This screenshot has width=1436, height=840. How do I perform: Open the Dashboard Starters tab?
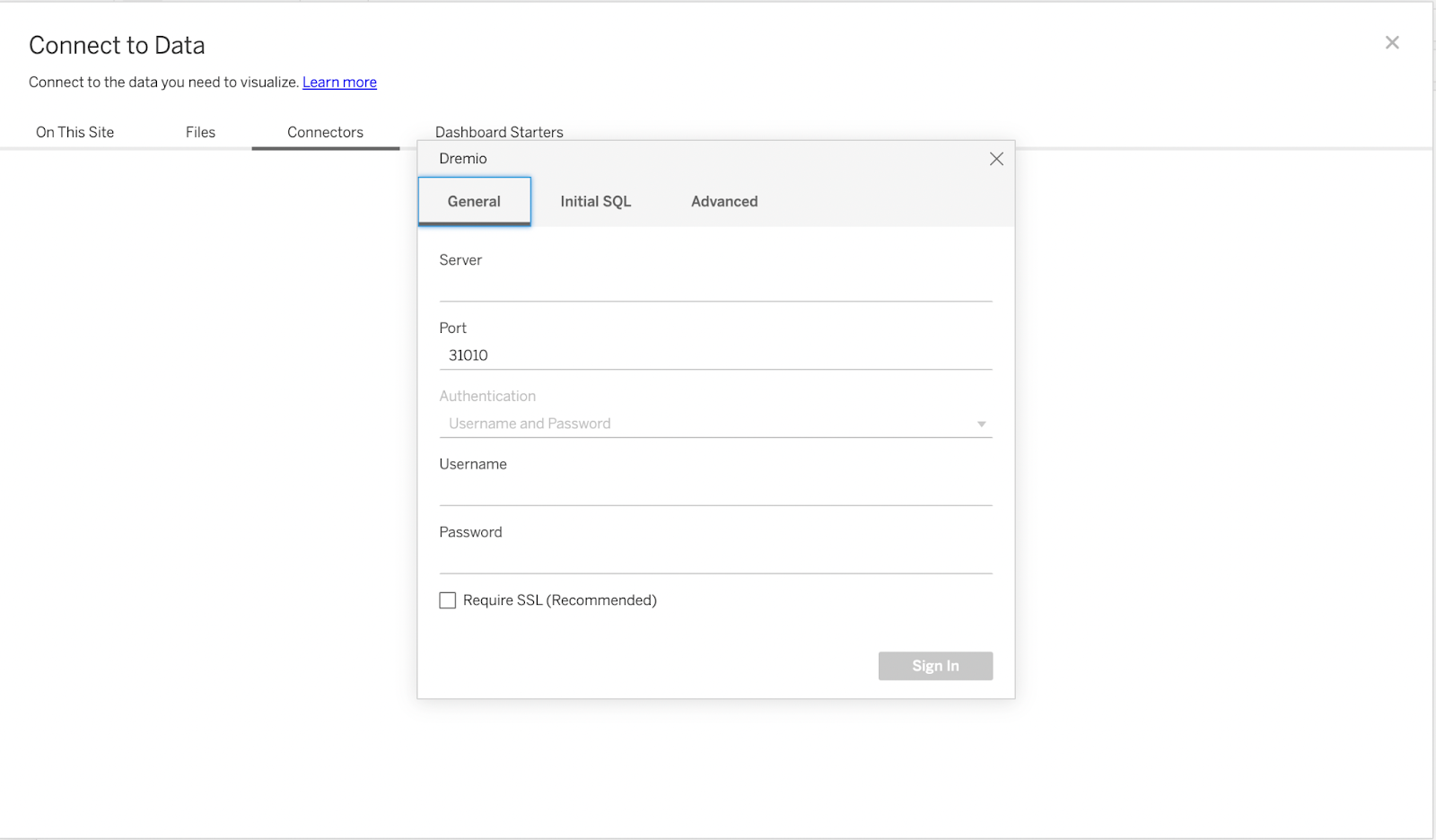[499, 132]
